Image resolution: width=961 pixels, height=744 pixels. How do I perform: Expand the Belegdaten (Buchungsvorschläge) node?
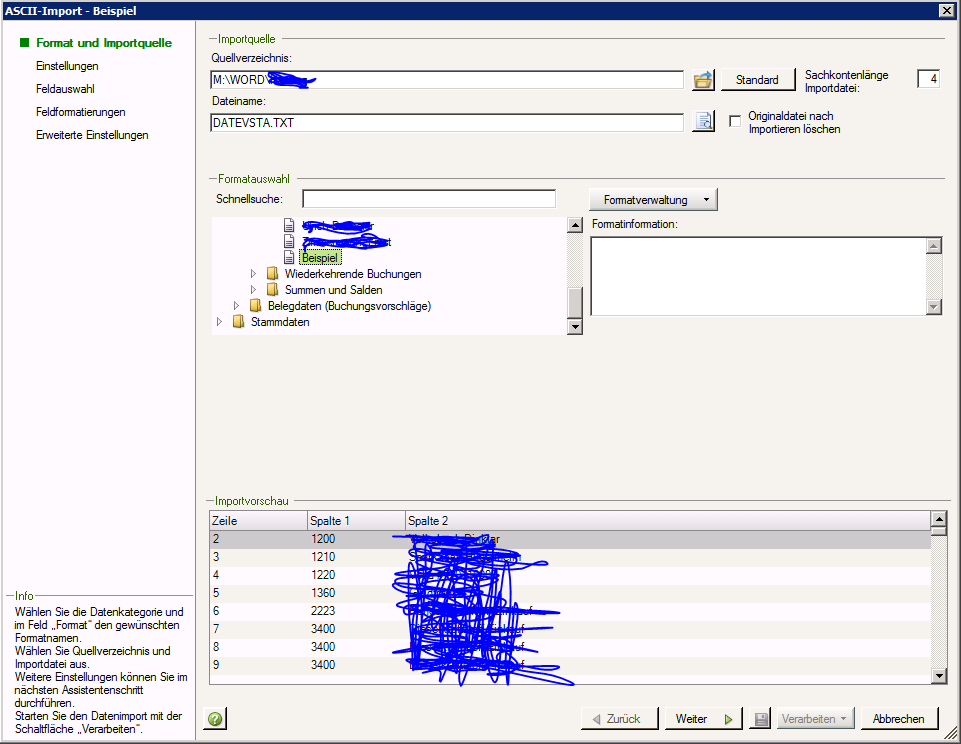(237, 306)
